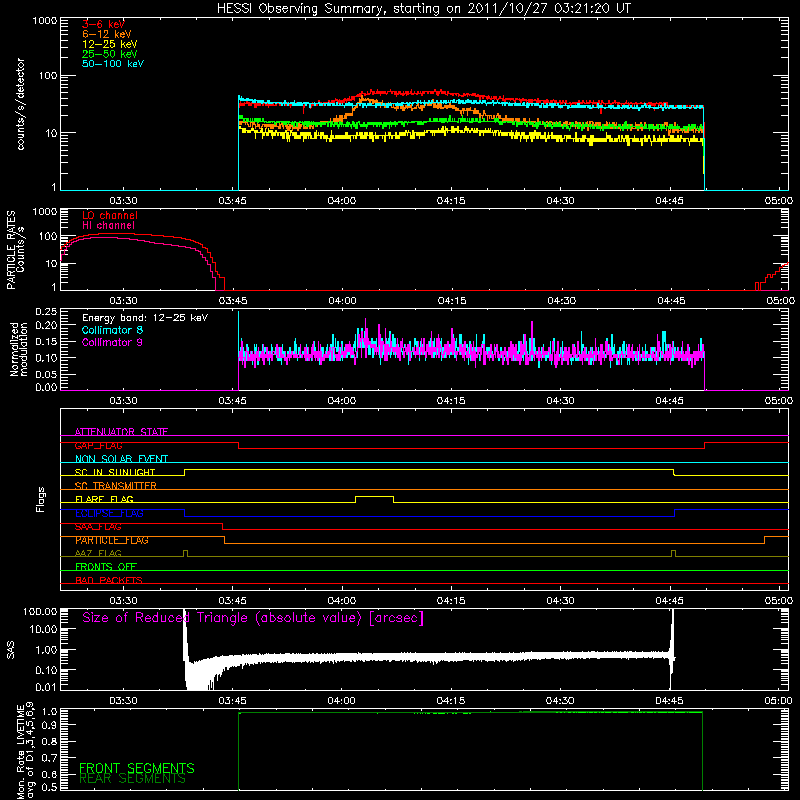Click the olive flag label below PARTICLE_FLAG
Screen dimensions: 800x800
[98, 554]
